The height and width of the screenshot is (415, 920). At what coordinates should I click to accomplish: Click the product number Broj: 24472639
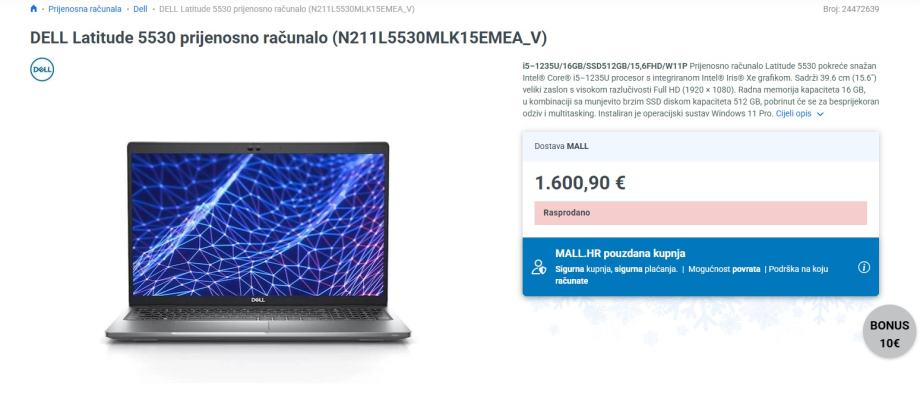click(851, 9)
